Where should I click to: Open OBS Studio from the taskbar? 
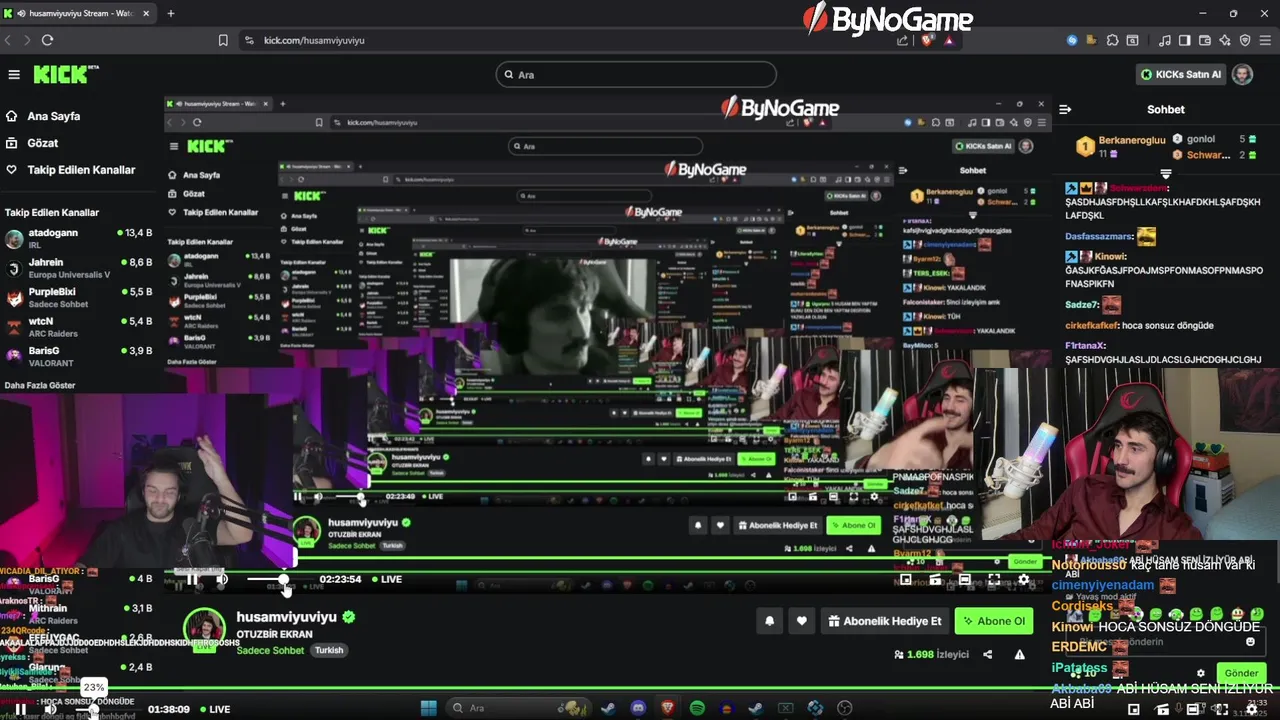click(x=844, y=708)
